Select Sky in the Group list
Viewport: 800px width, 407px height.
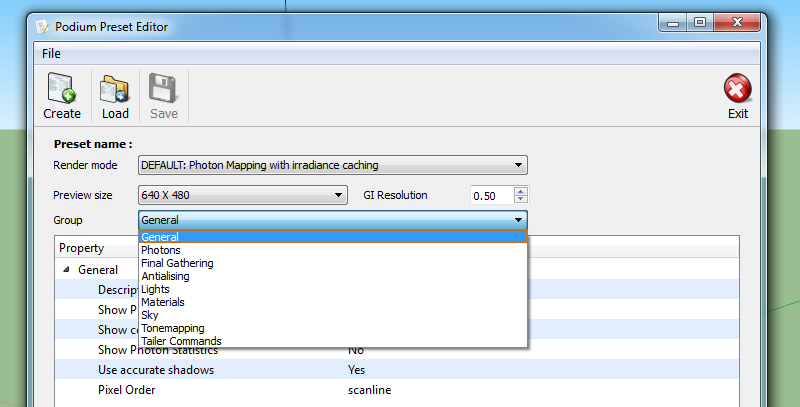pos(333,315)
